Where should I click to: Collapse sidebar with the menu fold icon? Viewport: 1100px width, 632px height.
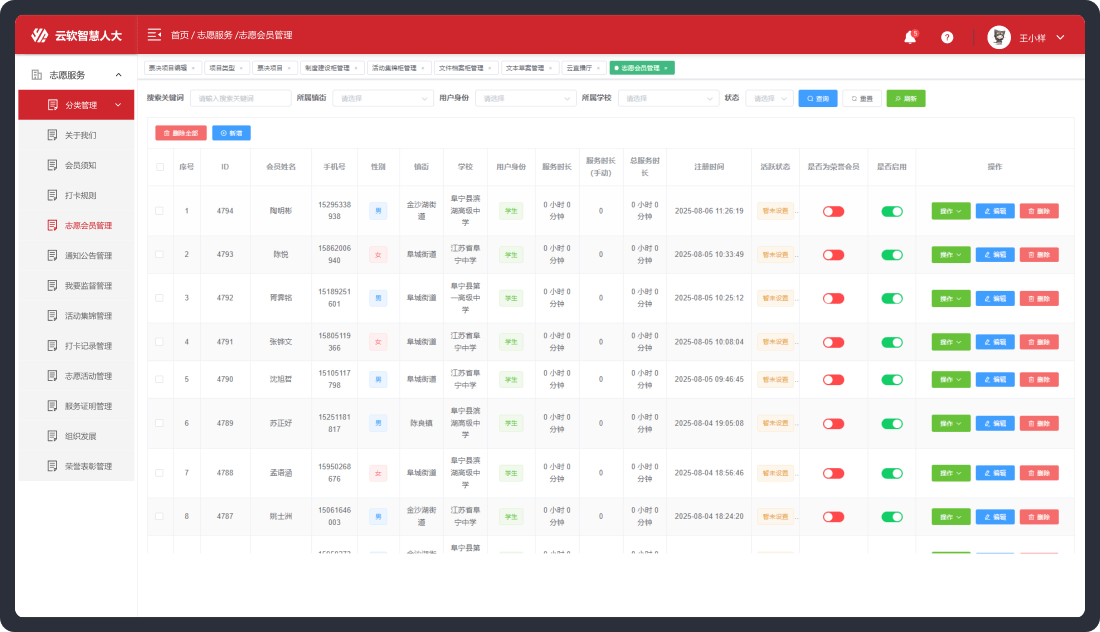point(154,35)
